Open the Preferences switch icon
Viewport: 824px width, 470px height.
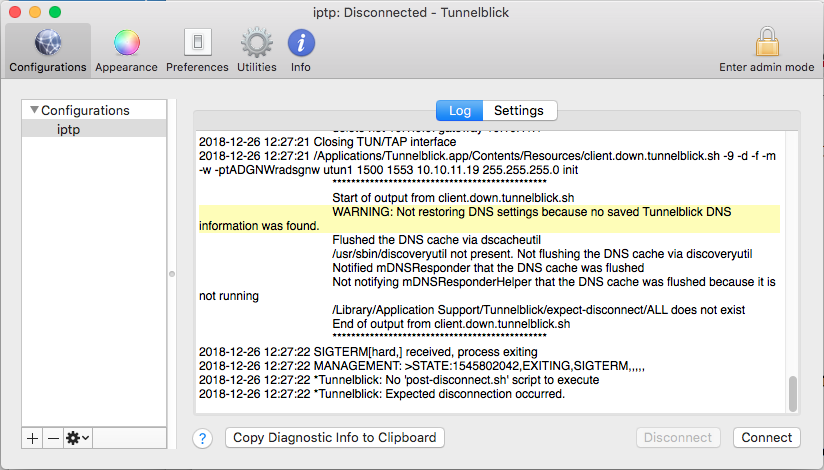point(197,50)
